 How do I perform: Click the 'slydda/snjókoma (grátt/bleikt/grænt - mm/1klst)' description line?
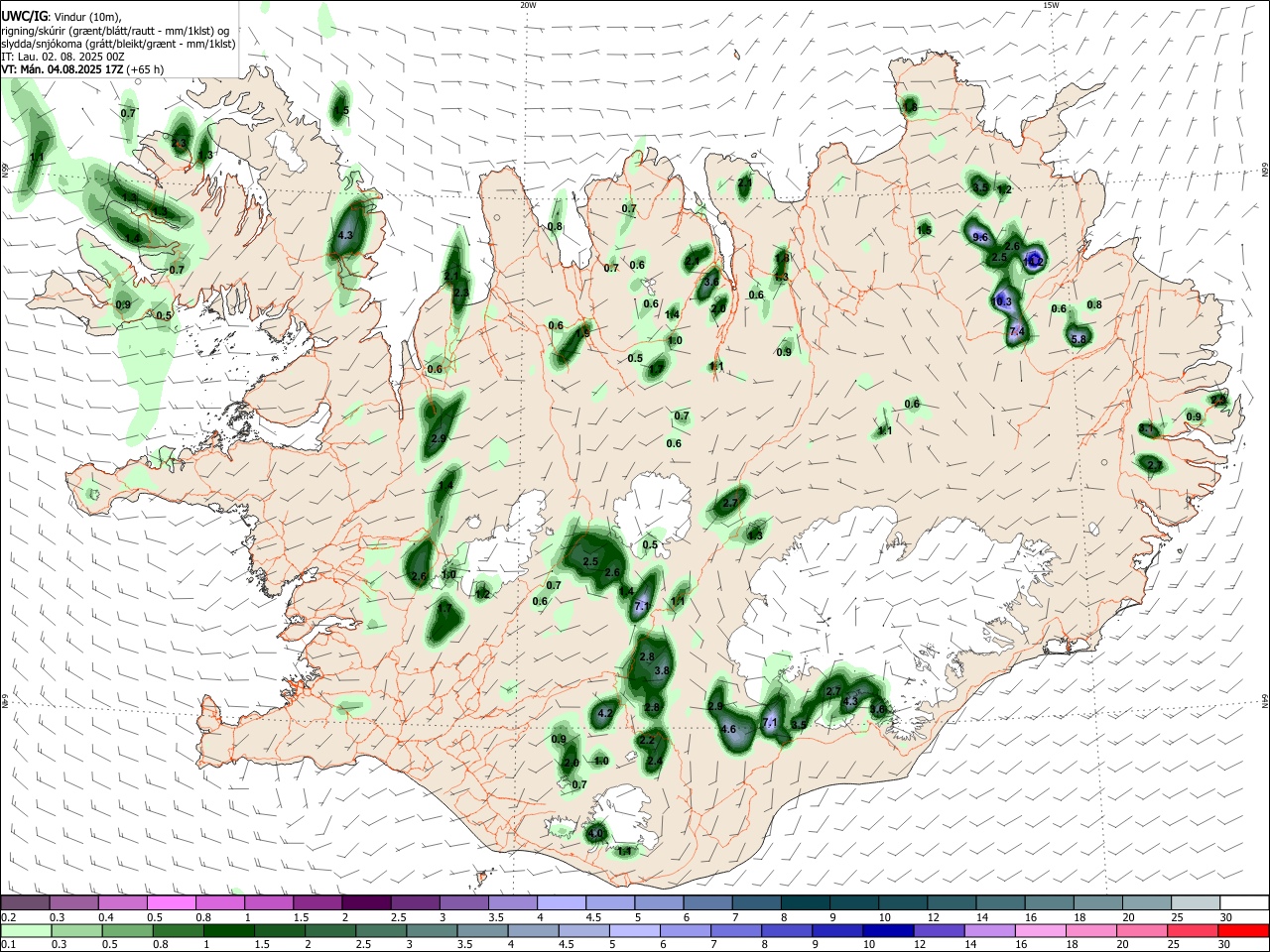(x=118, y=44)
